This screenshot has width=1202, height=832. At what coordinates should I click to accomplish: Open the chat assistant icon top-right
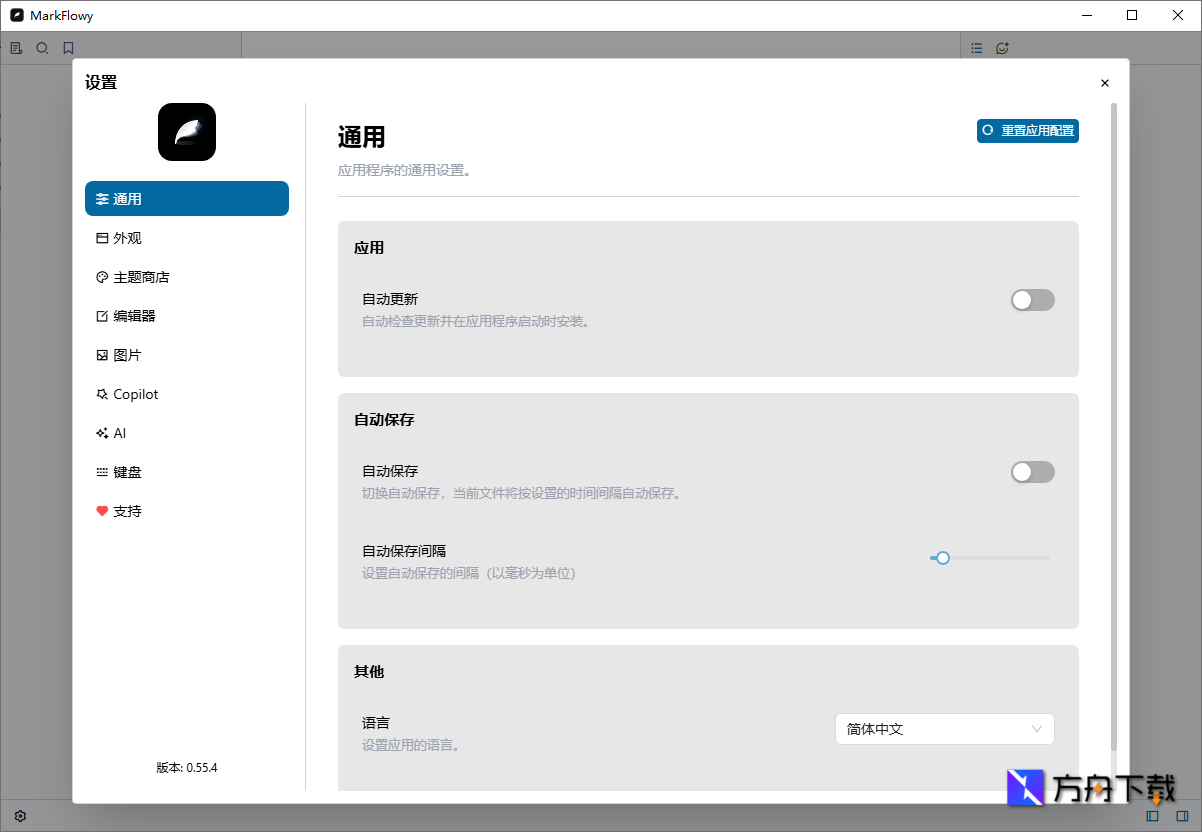click(1002, 47)
